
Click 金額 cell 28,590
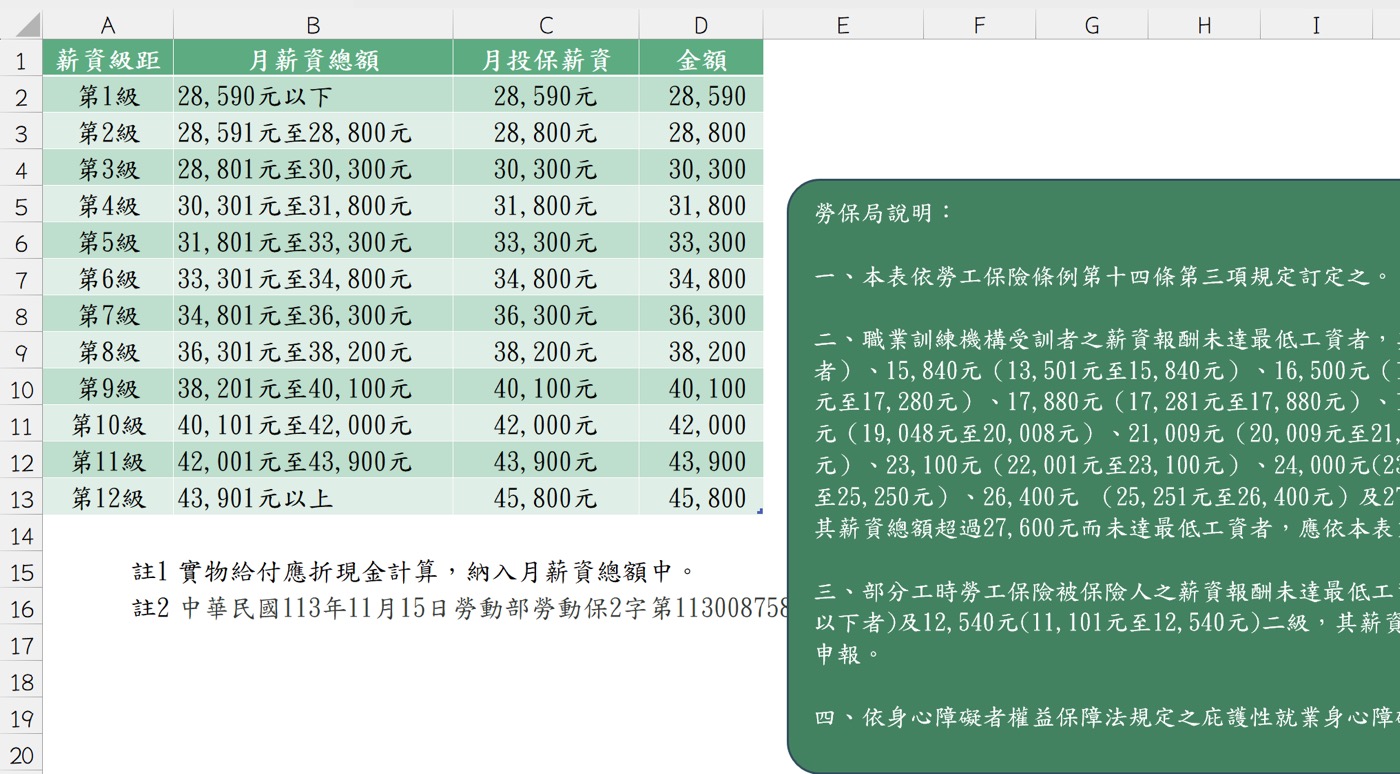pyautogui.click(x=701, y=96)
